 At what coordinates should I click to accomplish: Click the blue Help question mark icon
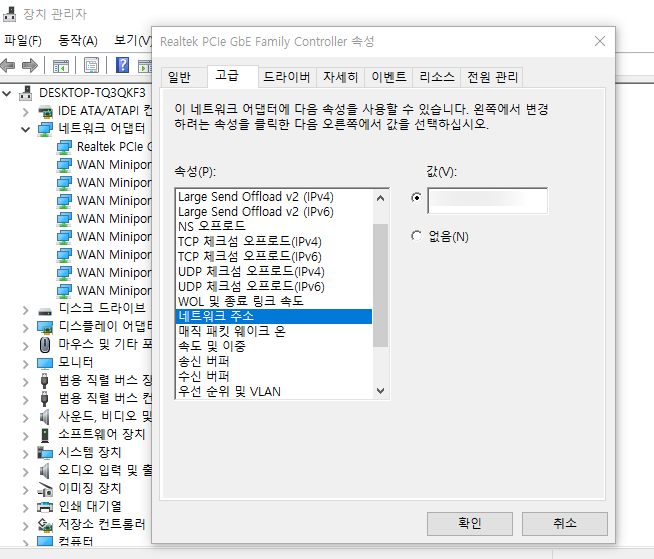point(122,65)
